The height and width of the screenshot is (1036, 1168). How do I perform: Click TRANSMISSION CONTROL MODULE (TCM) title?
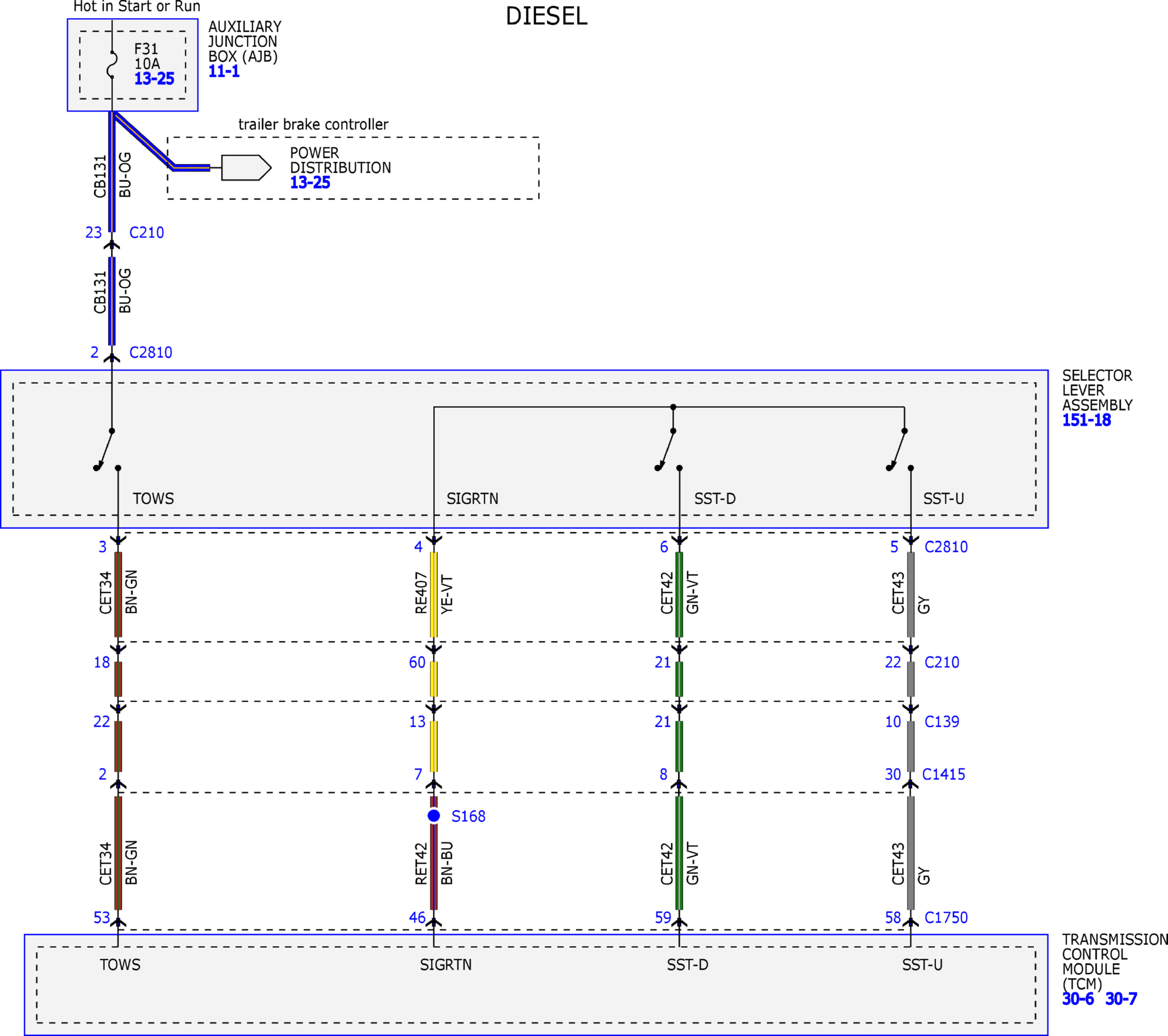click(x=1115, y=962)
